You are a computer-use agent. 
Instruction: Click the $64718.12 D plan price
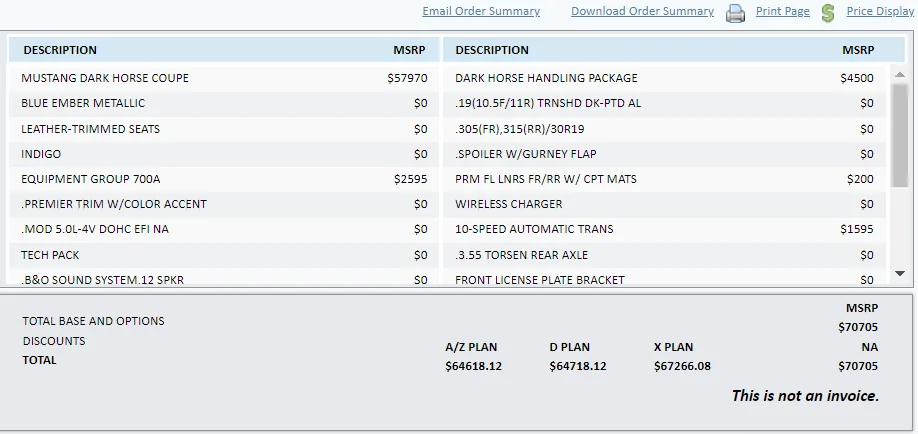coord(578,367)
